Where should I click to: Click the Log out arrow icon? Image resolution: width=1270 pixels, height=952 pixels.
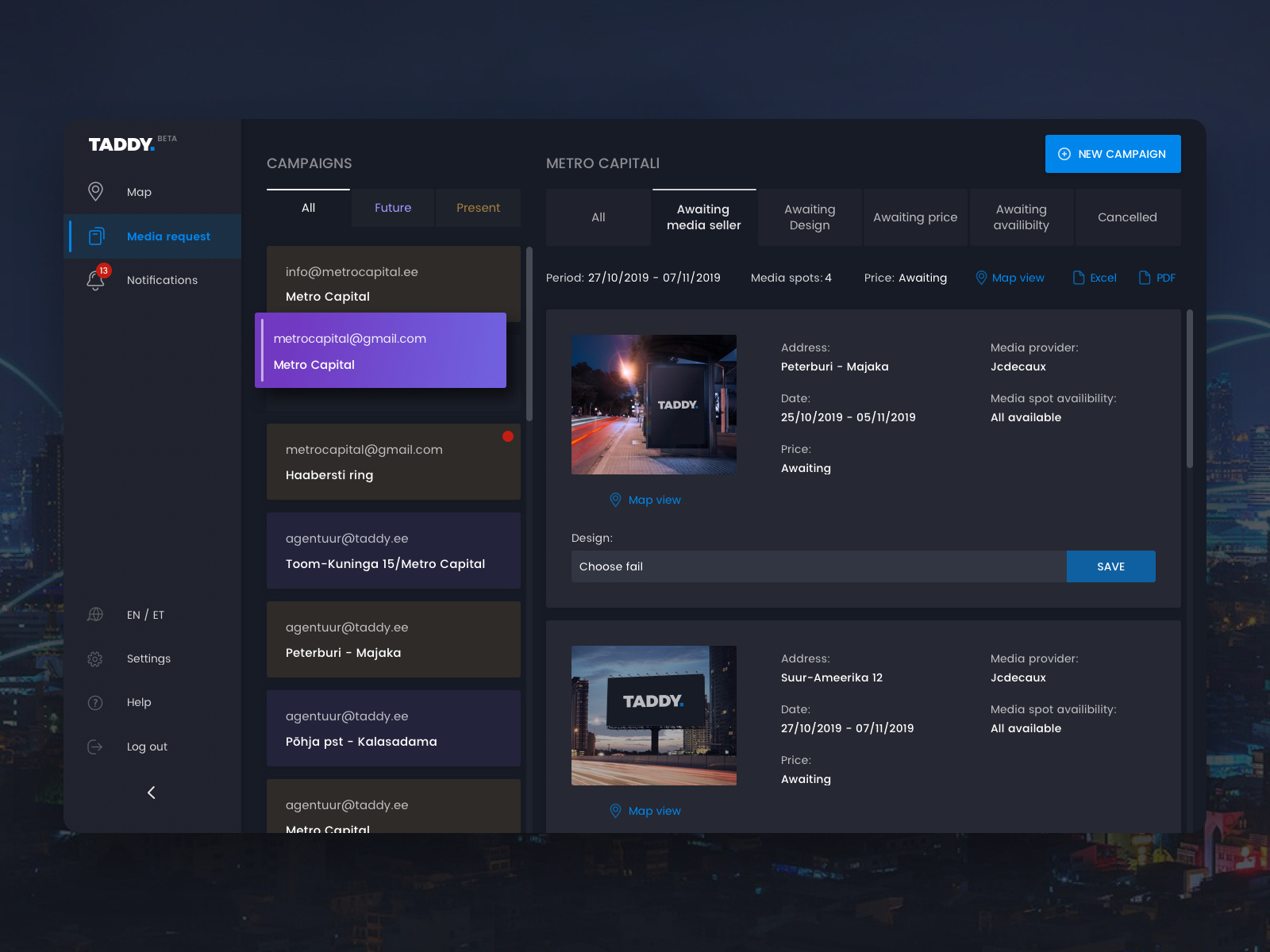pyautogui.click(x=95, y=747)
